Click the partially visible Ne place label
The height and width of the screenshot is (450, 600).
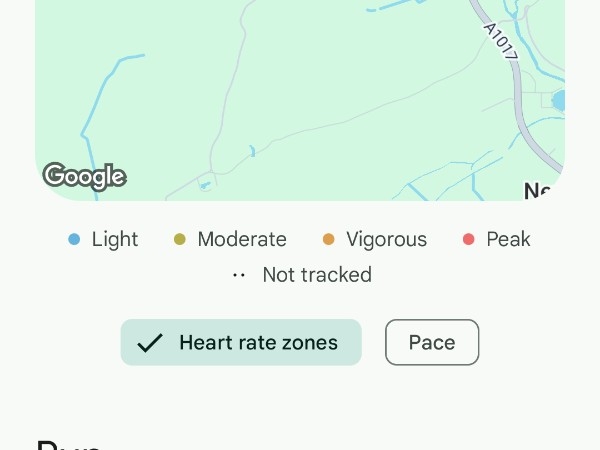point(537,191)
